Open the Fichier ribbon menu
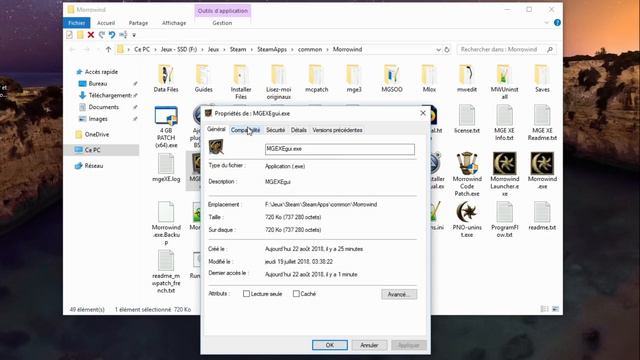640x360 pixels. coord(77,23)
